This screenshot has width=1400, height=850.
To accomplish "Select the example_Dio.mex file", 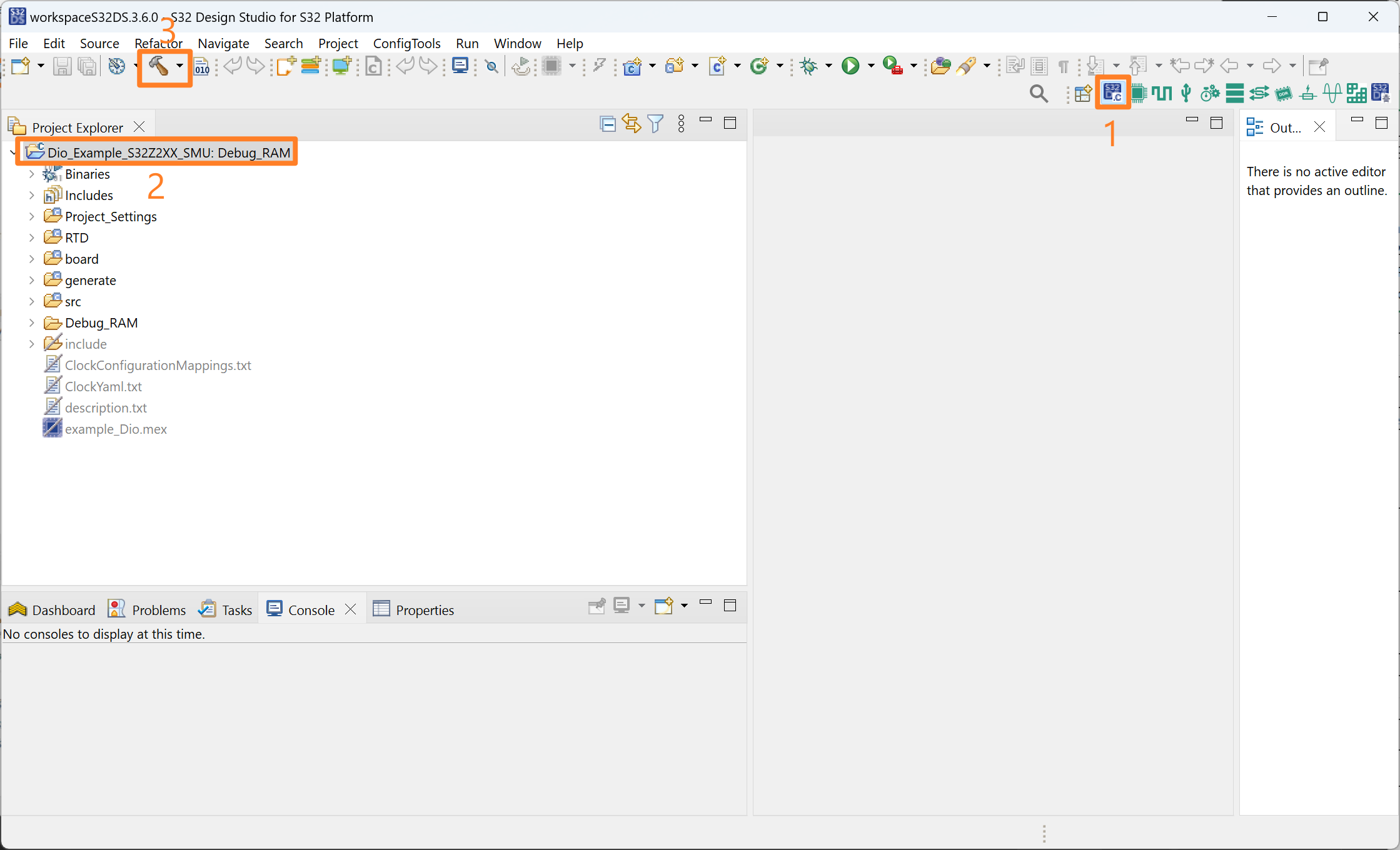I will pos(116,429).
